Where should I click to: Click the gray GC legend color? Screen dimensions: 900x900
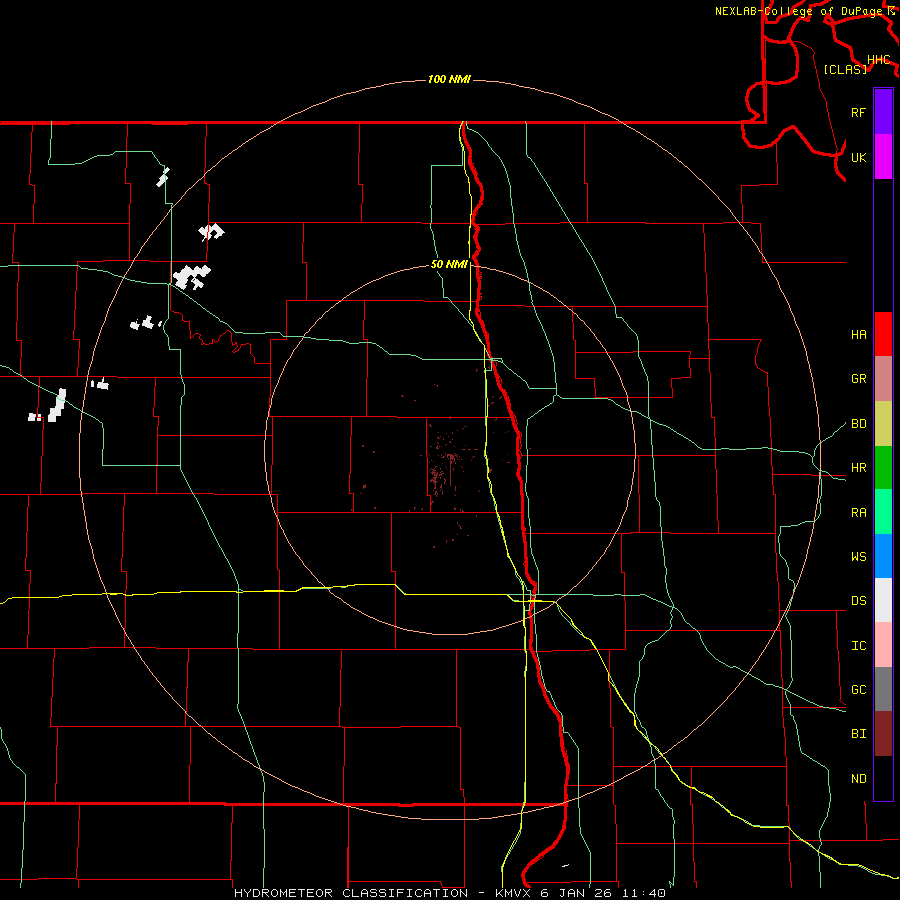pos(883,689)
